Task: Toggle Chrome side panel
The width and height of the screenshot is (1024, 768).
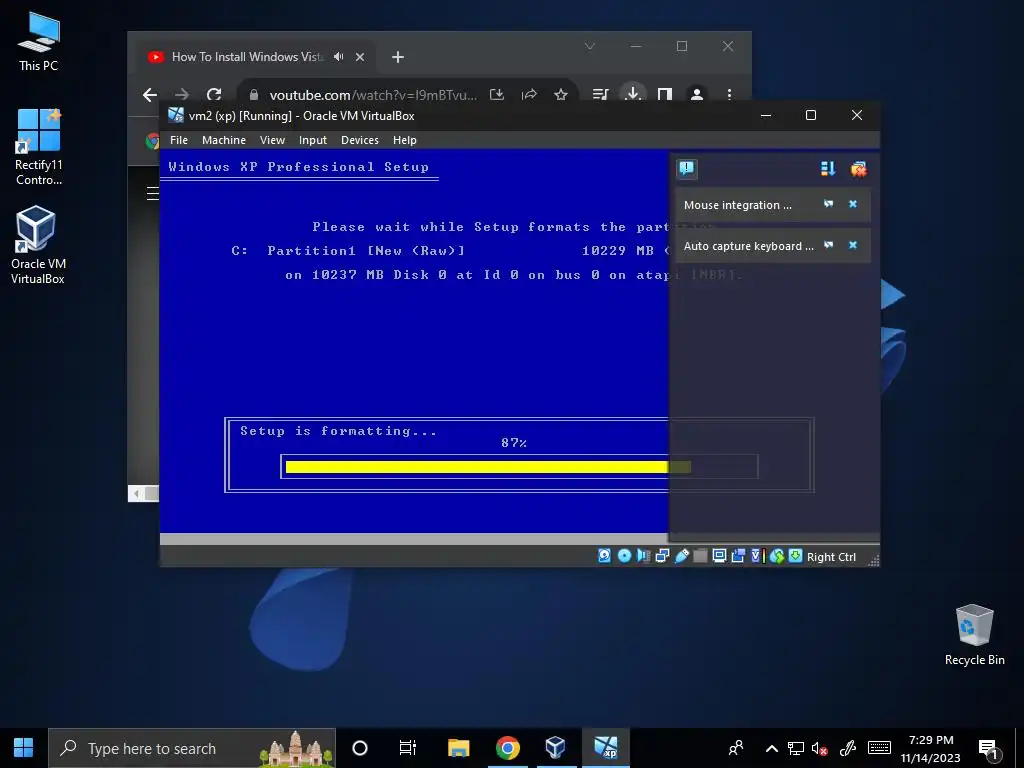Action: pyautogui.click(x=665, y=95)
